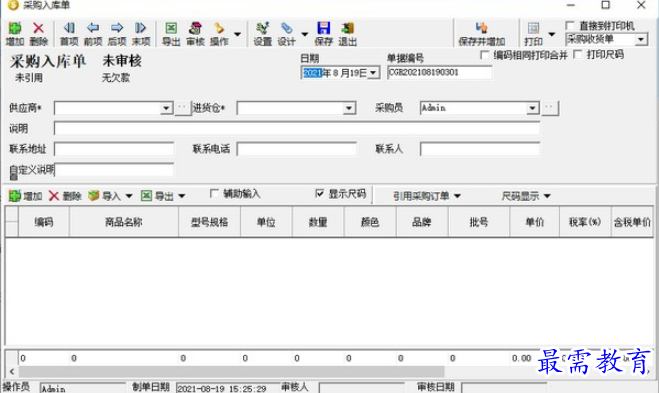659x393 pixels.
Task: Click the 单价 column header
Action: pos(535,222)
